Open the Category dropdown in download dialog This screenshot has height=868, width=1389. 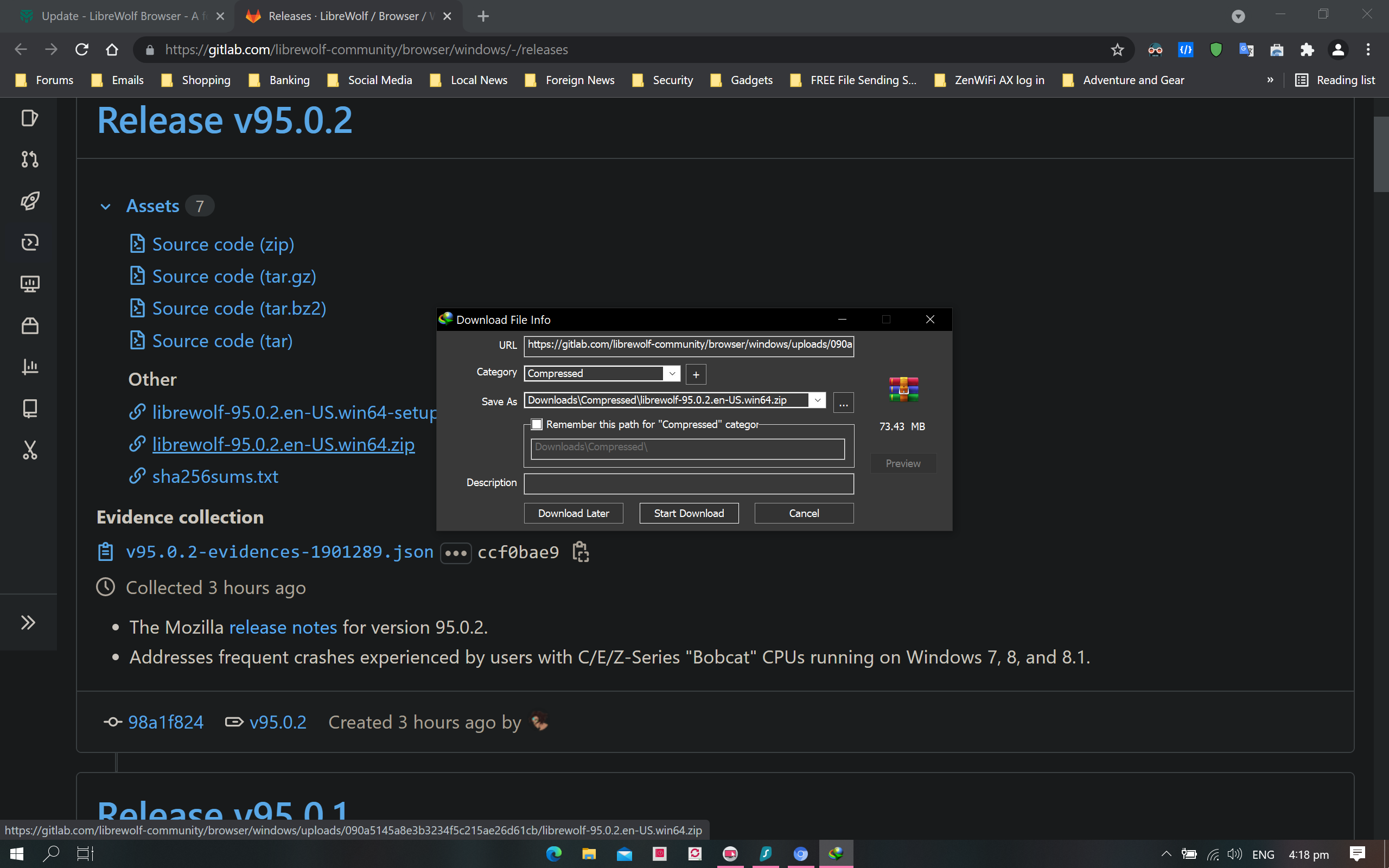pos(672,374)
